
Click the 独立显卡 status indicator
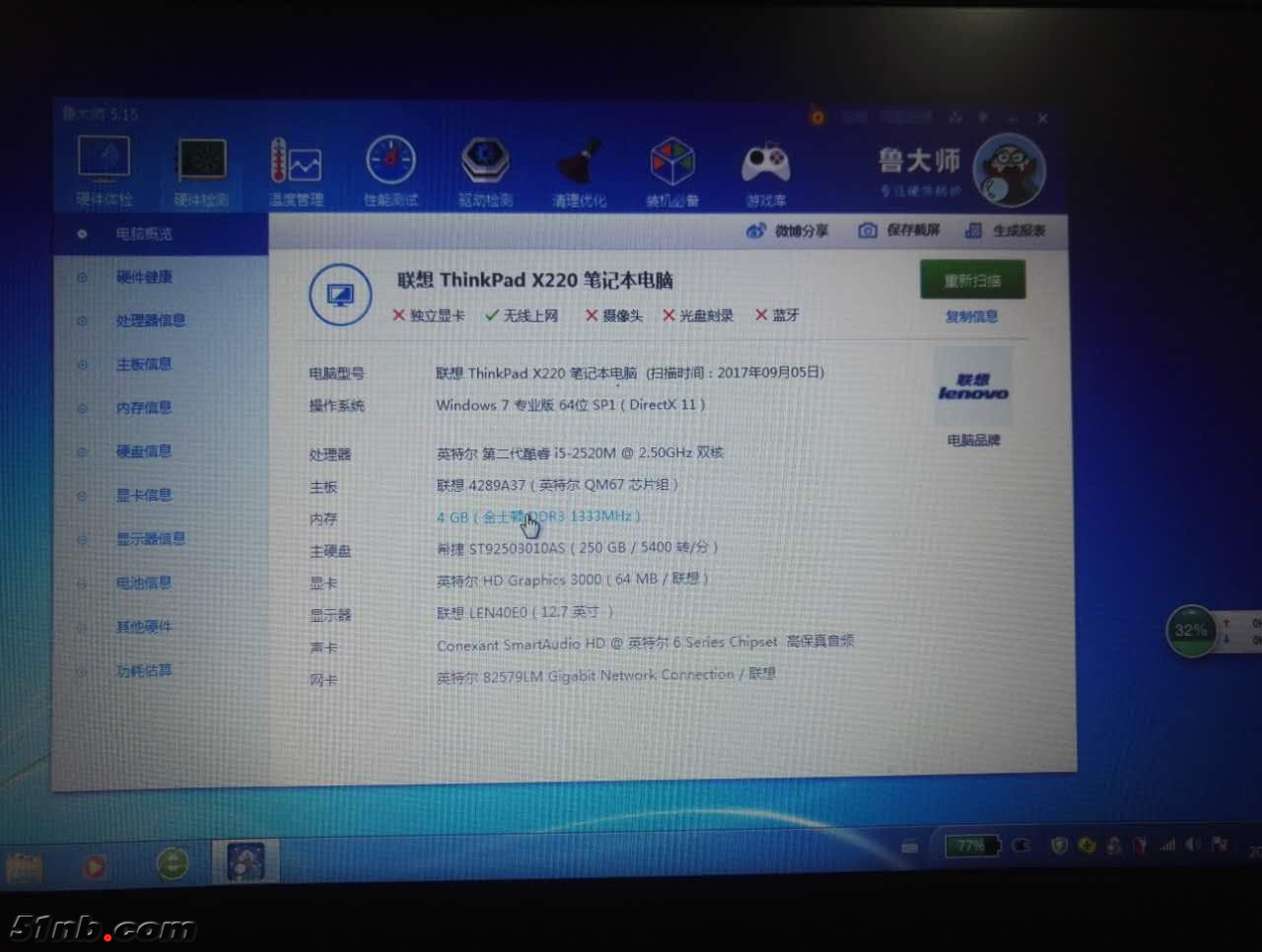(429, 315)
